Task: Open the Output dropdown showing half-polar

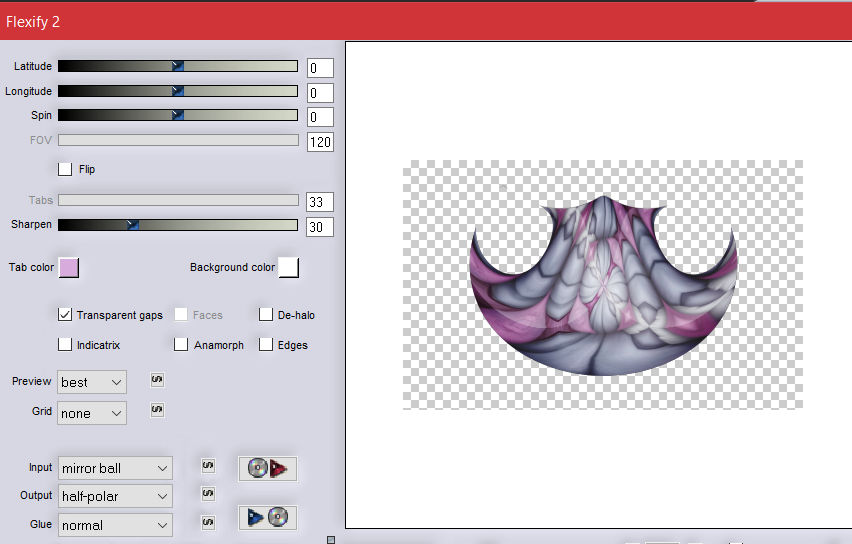Action: tap(115, 496)
